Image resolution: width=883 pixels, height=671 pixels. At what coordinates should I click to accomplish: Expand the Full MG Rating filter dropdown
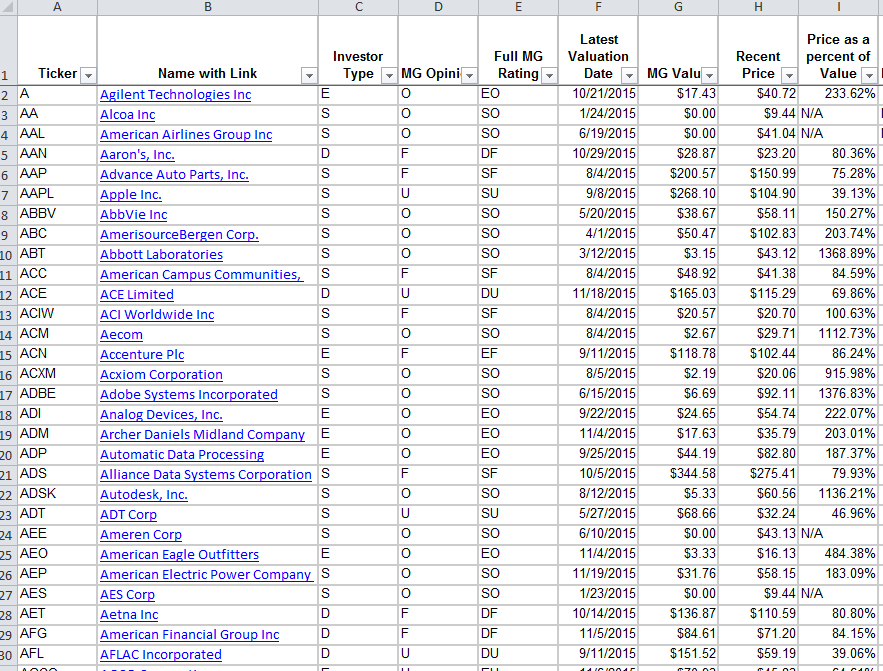[549, 75]
